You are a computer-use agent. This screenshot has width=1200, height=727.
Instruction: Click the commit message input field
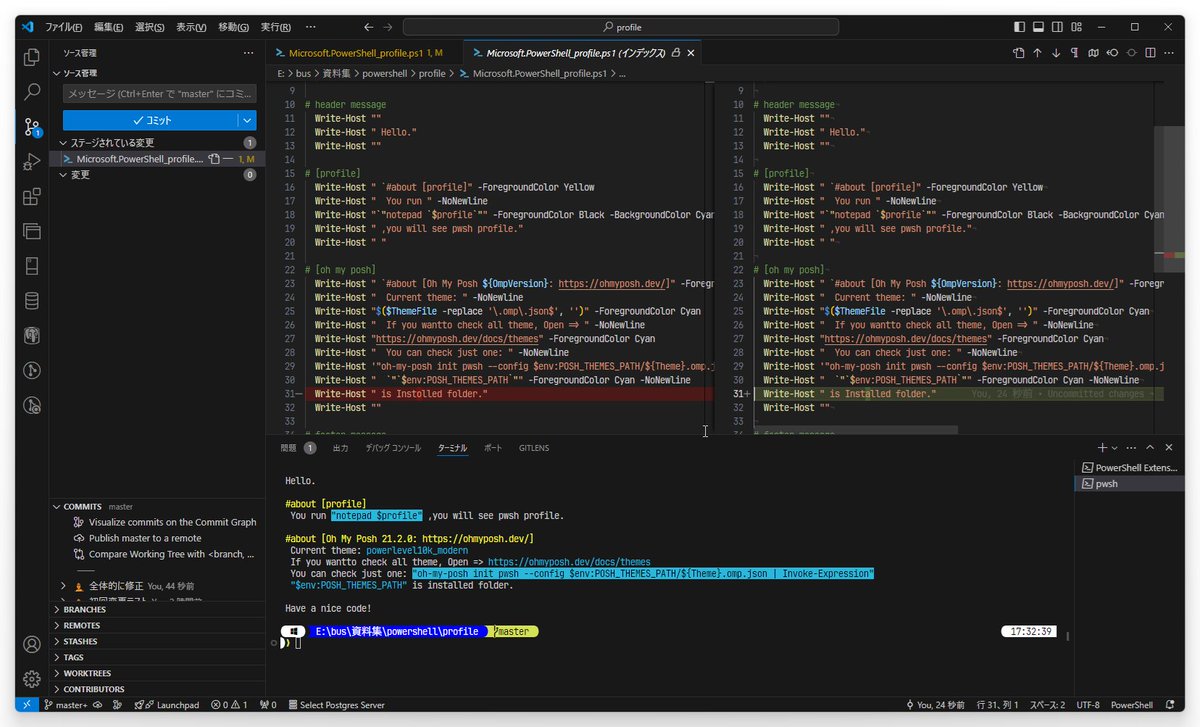(160, 94)
